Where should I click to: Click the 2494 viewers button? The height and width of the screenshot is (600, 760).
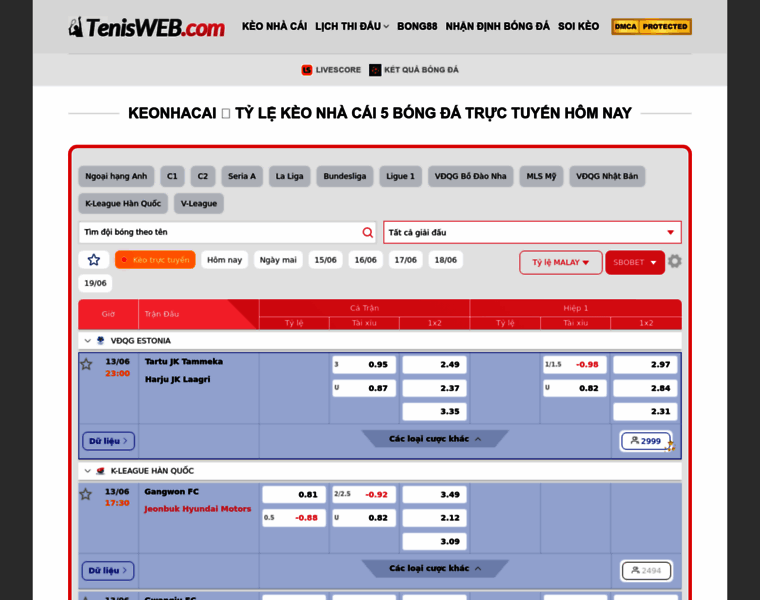(647, 570)
